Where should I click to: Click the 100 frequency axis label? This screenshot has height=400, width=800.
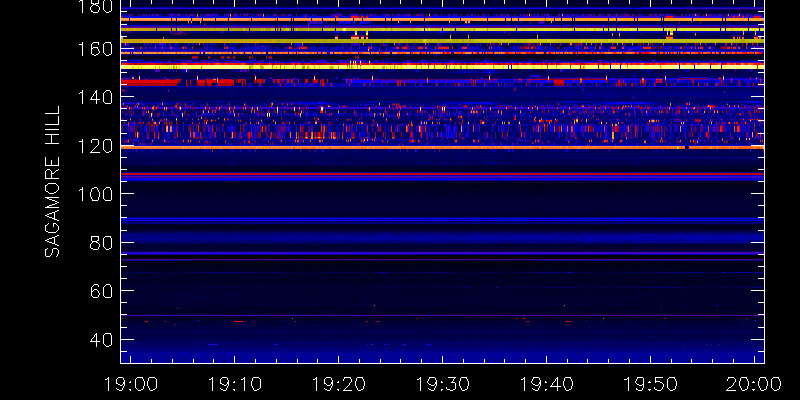pyautogui.click(x=95, y=194)
